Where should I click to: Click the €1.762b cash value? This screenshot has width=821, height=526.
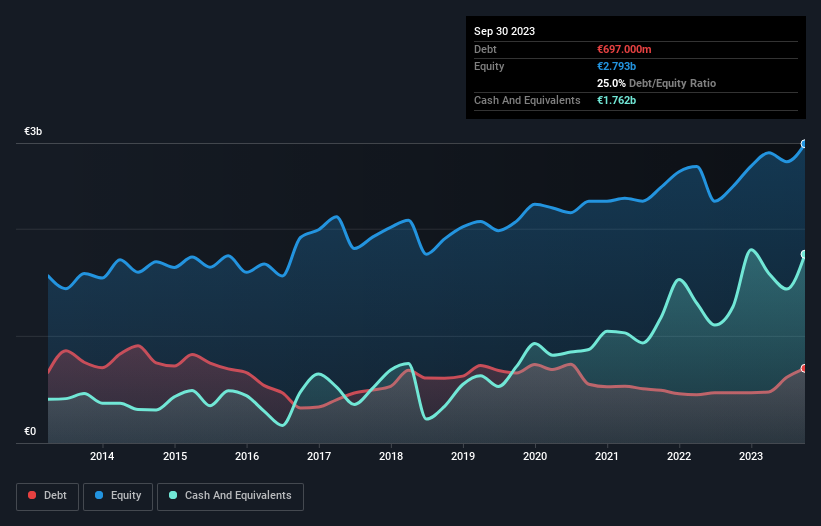(x=616, y=100)
